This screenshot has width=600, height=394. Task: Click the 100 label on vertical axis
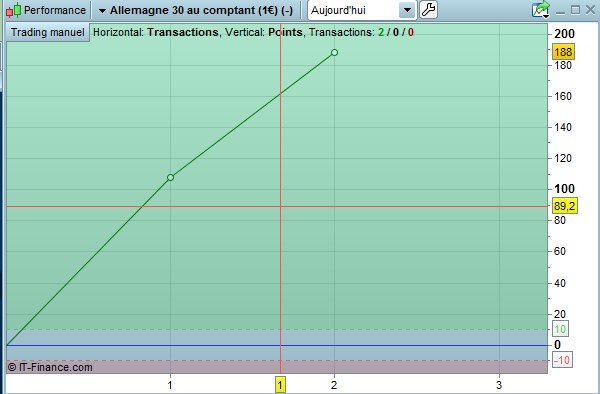(564, 189)
